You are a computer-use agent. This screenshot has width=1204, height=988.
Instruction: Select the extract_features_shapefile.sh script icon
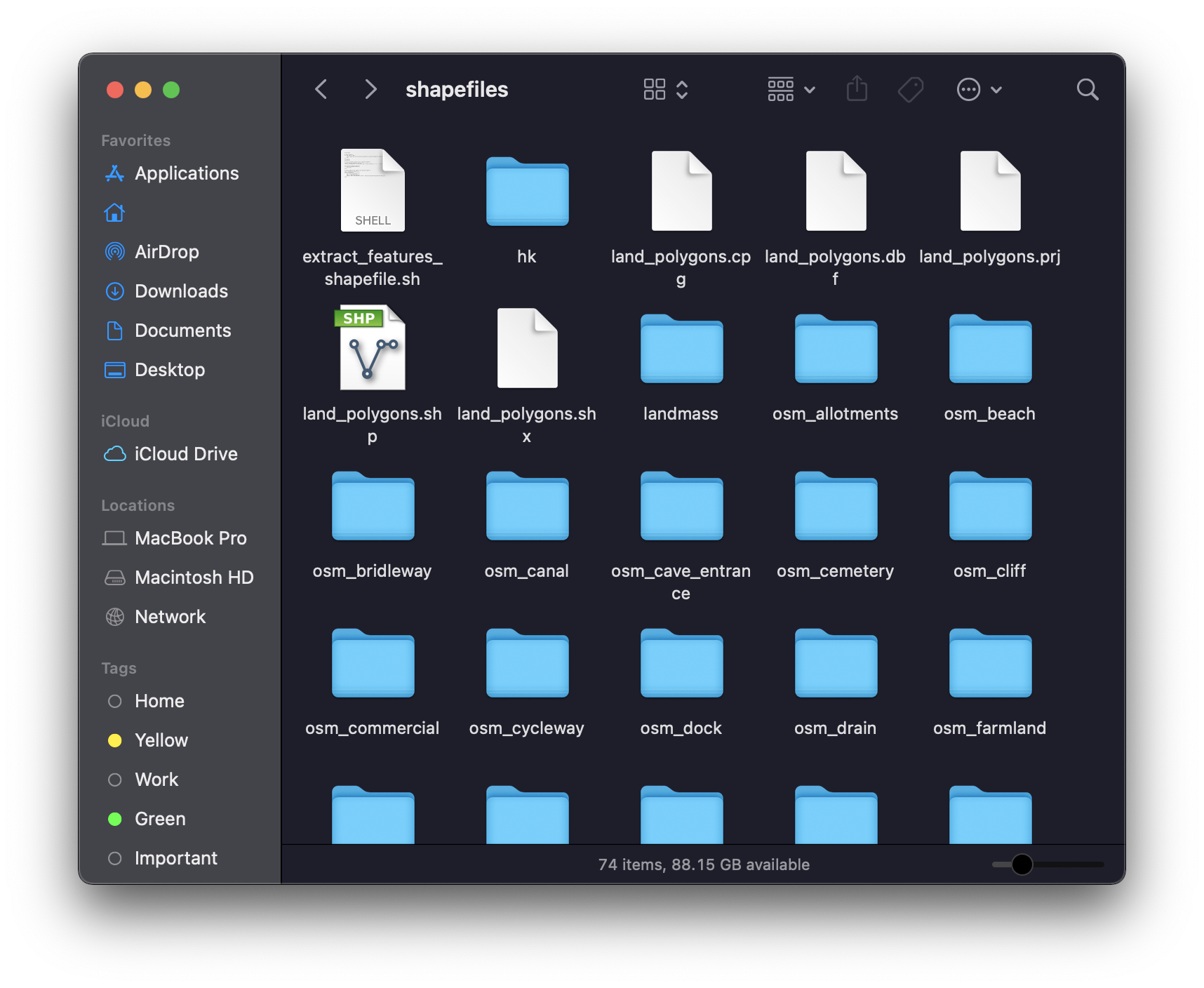pyautogui.click(x=372, y=191)
